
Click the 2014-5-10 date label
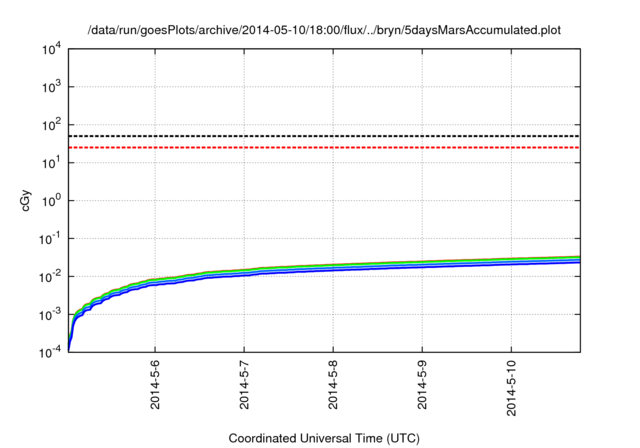[511, 388]
